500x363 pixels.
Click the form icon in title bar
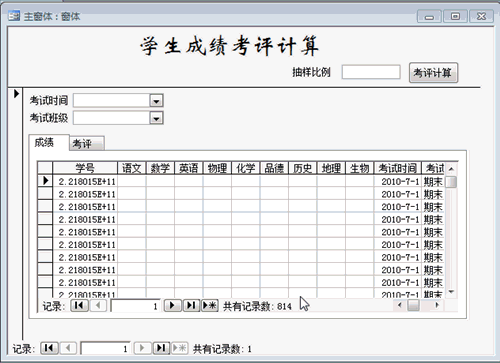pyautogui.click(x=14, y=16)
